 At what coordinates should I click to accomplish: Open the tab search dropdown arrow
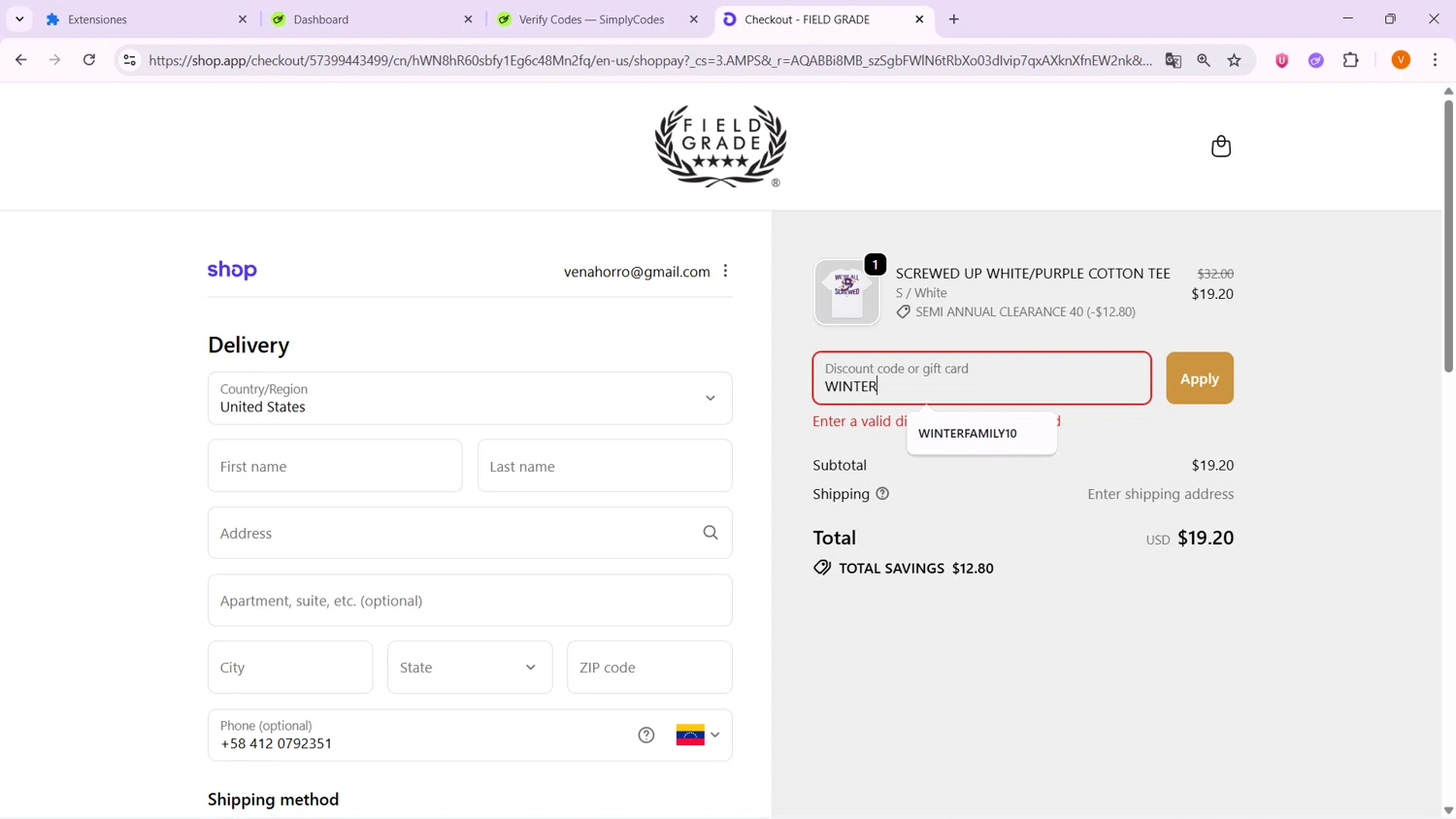[x=19, y=19]
